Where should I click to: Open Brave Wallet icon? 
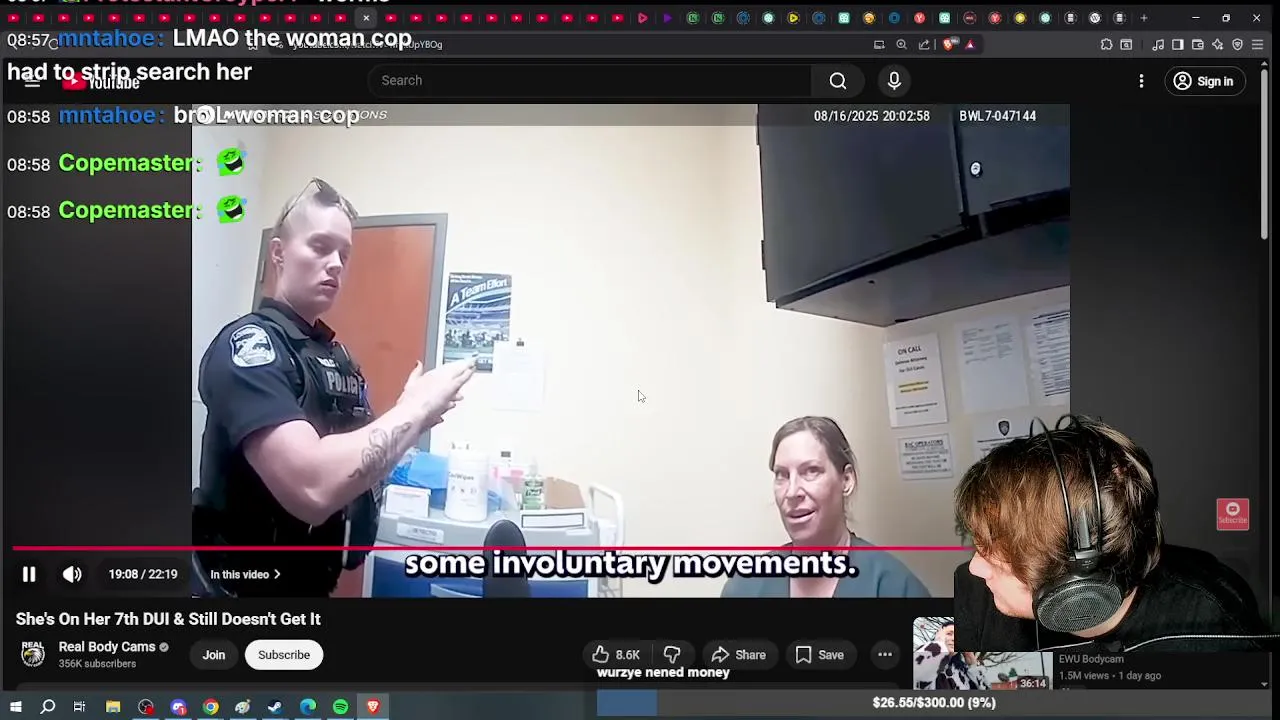click(x=1198, y=44)
